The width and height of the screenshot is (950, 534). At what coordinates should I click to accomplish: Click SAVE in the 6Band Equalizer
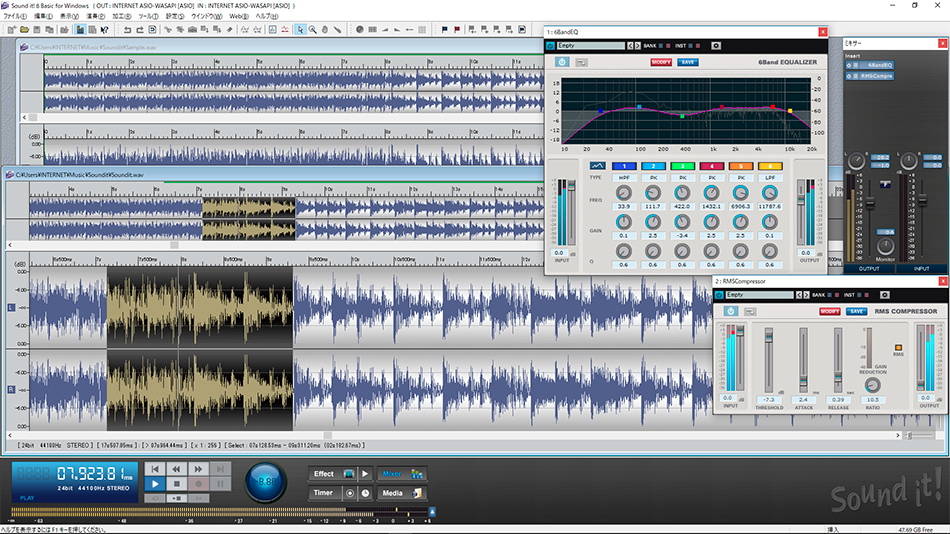point(687,62)
